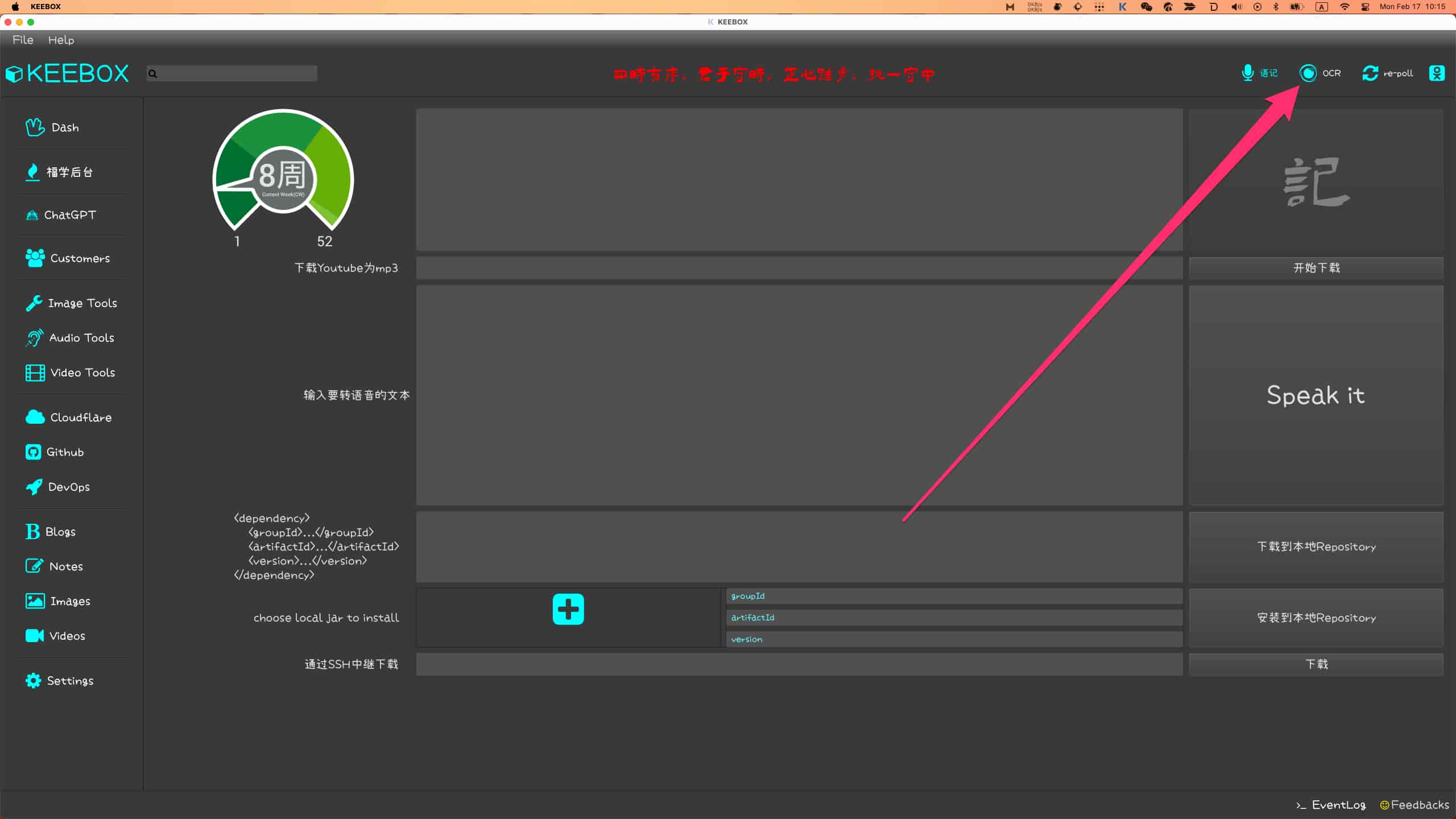Viewport: 1456px width, 819px height.
Task: Focus the artifactId field
Action: (x=954, y=618)
